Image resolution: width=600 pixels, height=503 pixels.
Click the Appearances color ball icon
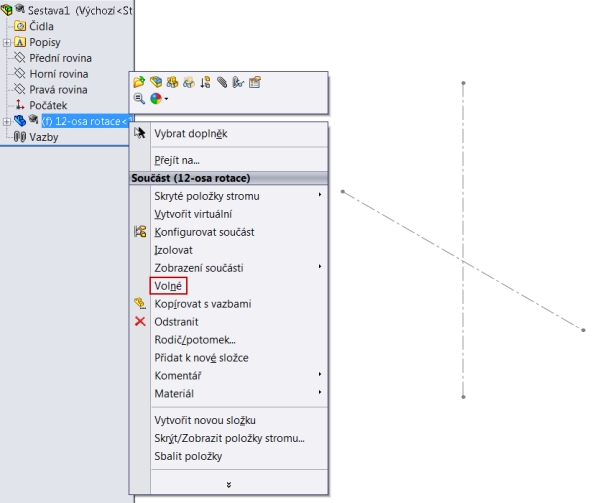156,99
